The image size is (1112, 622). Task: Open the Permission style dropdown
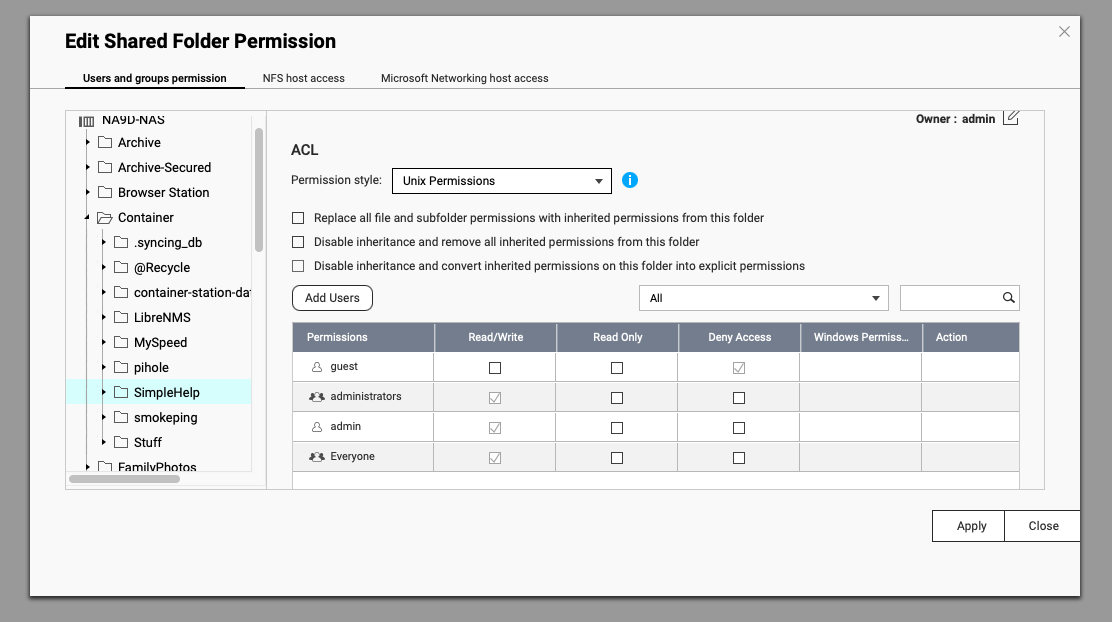[501, 181]
